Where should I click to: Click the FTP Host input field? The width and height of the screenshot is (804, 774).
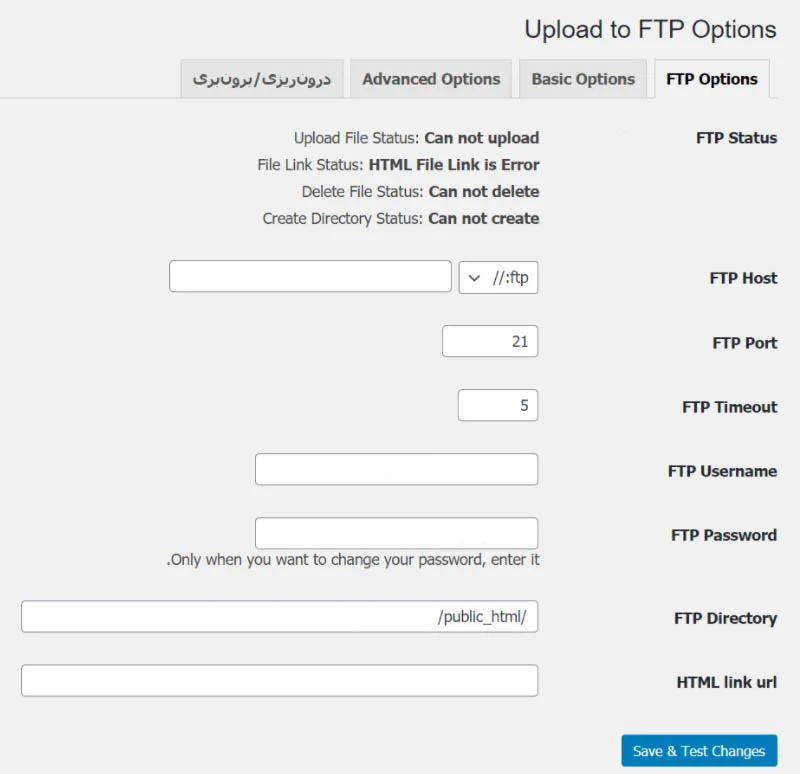pos(310,276)
